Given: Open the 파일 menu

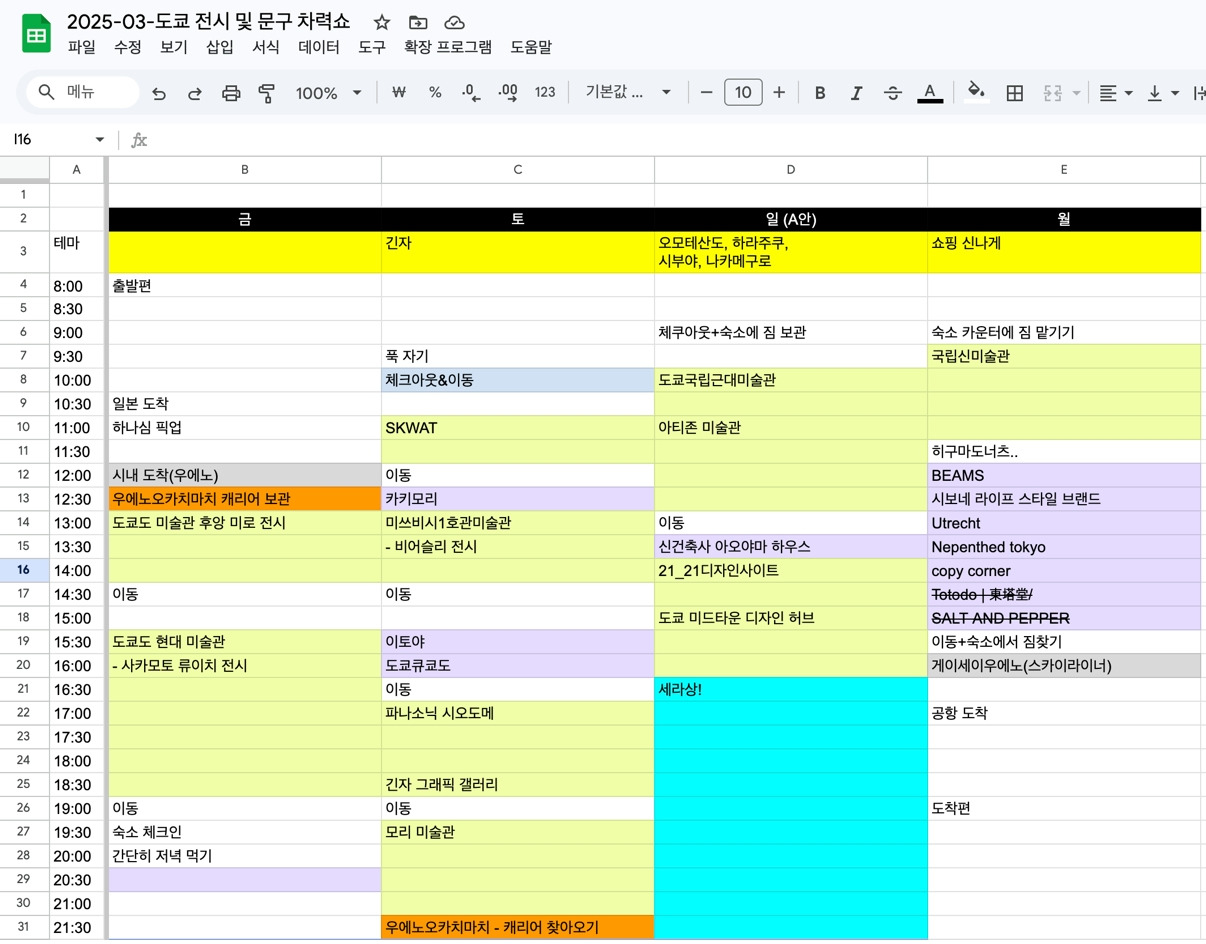Looking at the screenshot, I should click(82, 47).
